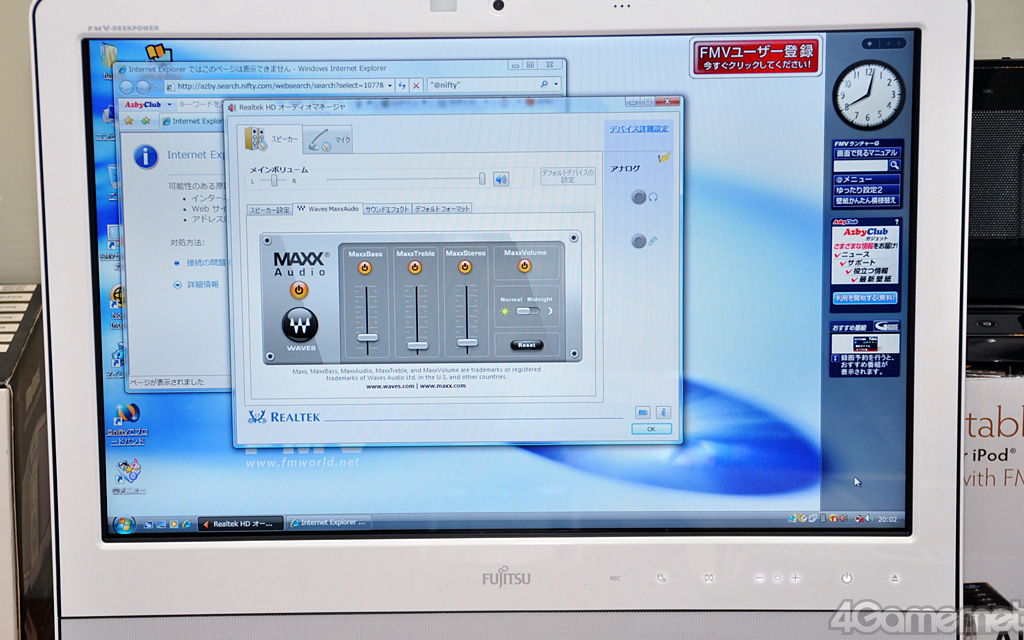Image resolution: width=1024 pixels, height=640 pixels.
Task: Click the Normal mode sun icon
Action: tap(504, 311)
